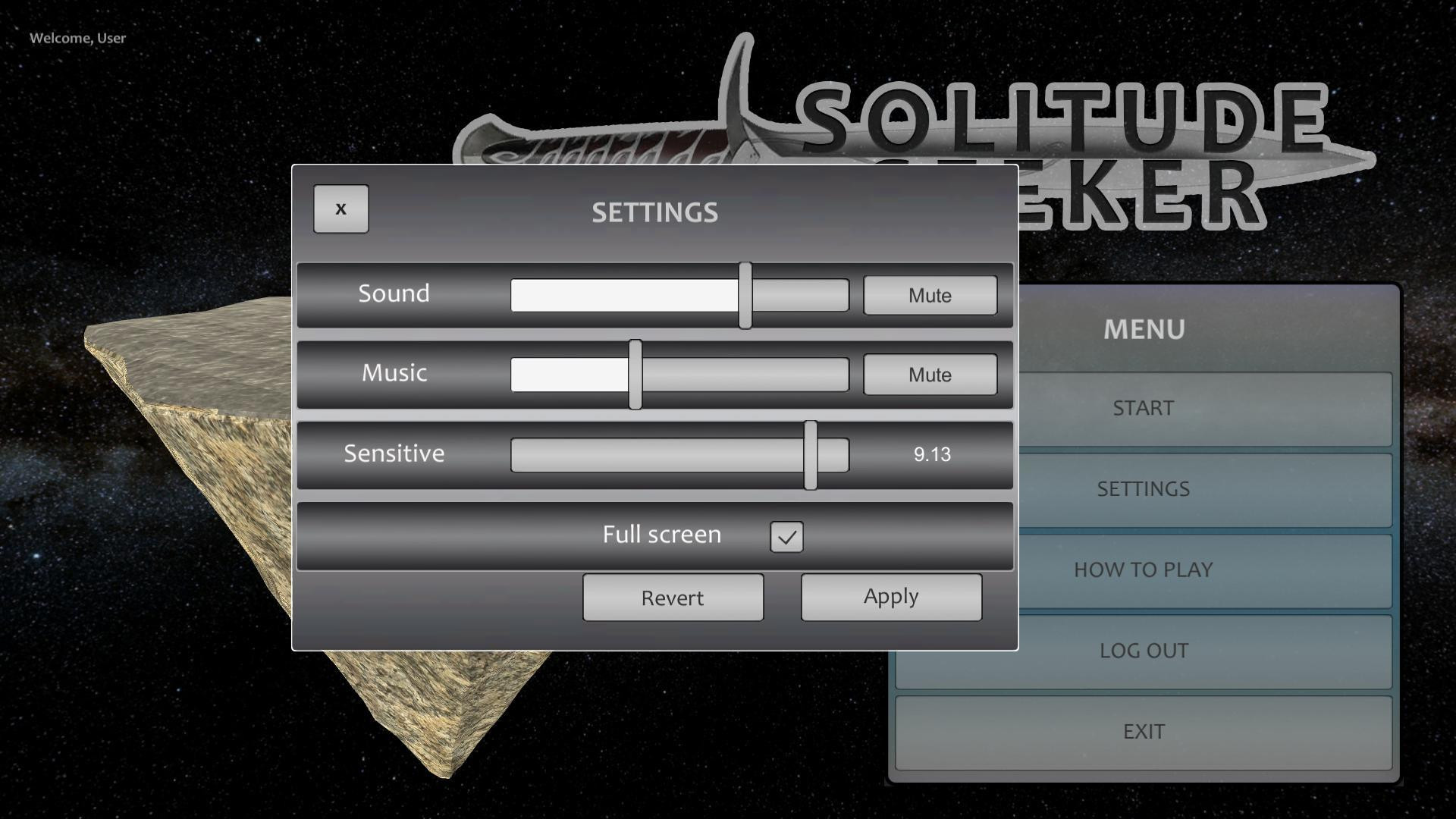This screenshot has height=819, width=1456.
Task: Click the Sound label
Action: click(x=394, y=293)
